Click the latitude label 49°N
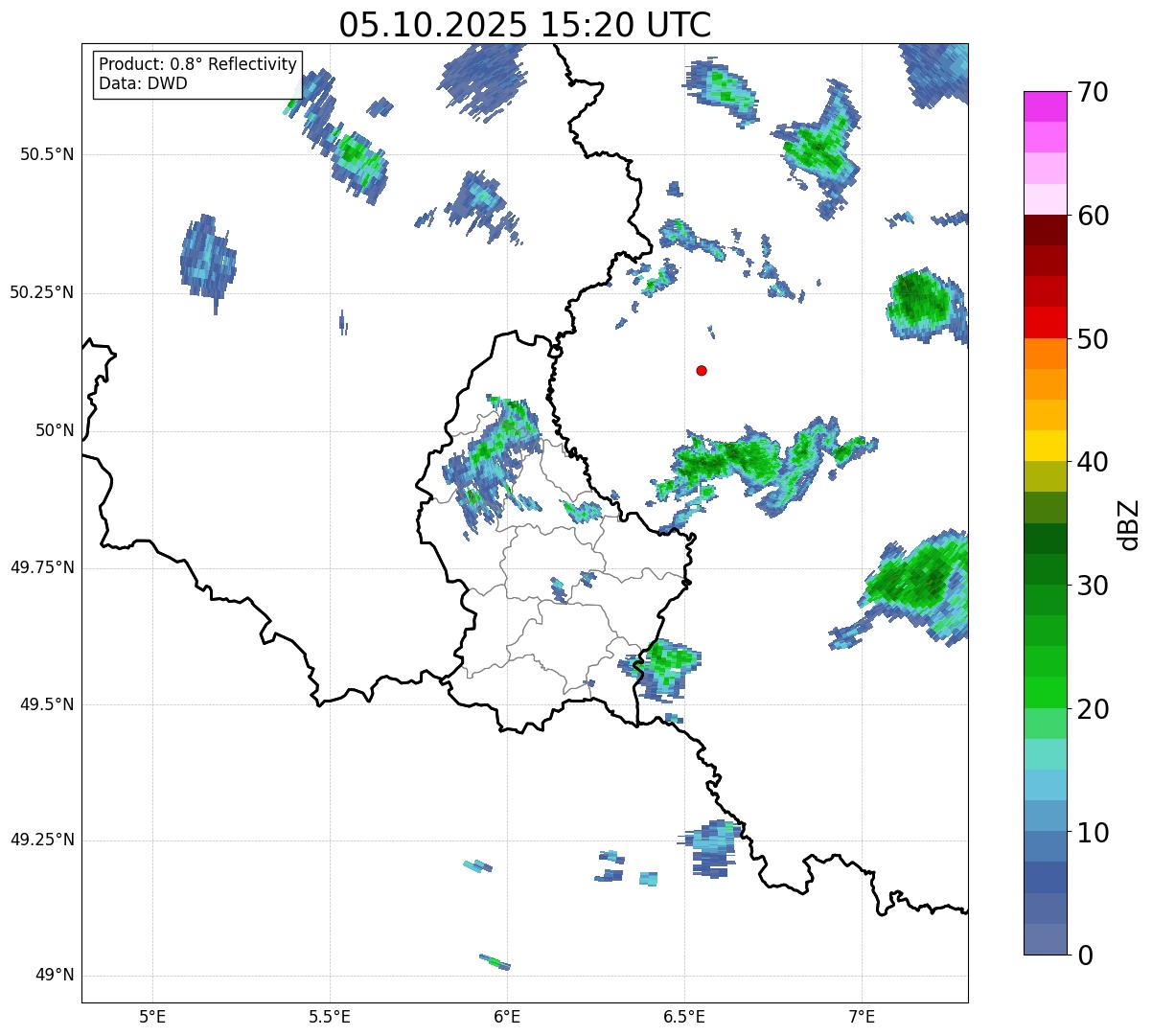This screenshot has height=1036, width=1152. coord(55,976)
